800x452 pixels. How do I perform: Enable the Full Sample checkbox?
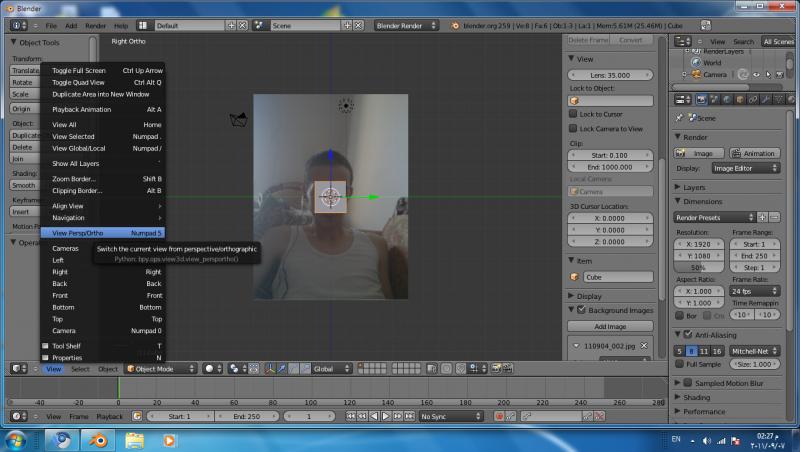tap(680, 364)
